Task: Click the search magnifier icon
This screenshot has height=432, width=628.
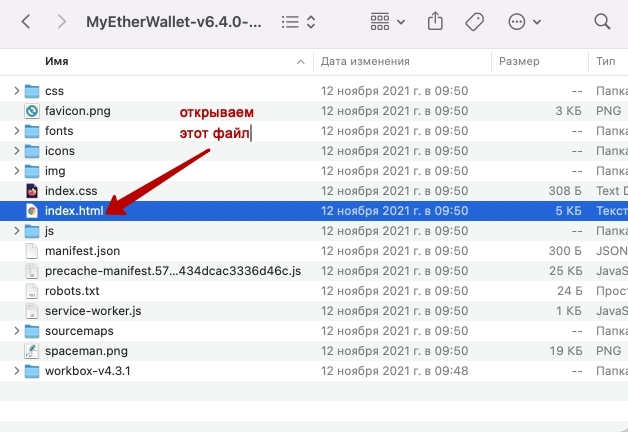Action: coord(602,22)
